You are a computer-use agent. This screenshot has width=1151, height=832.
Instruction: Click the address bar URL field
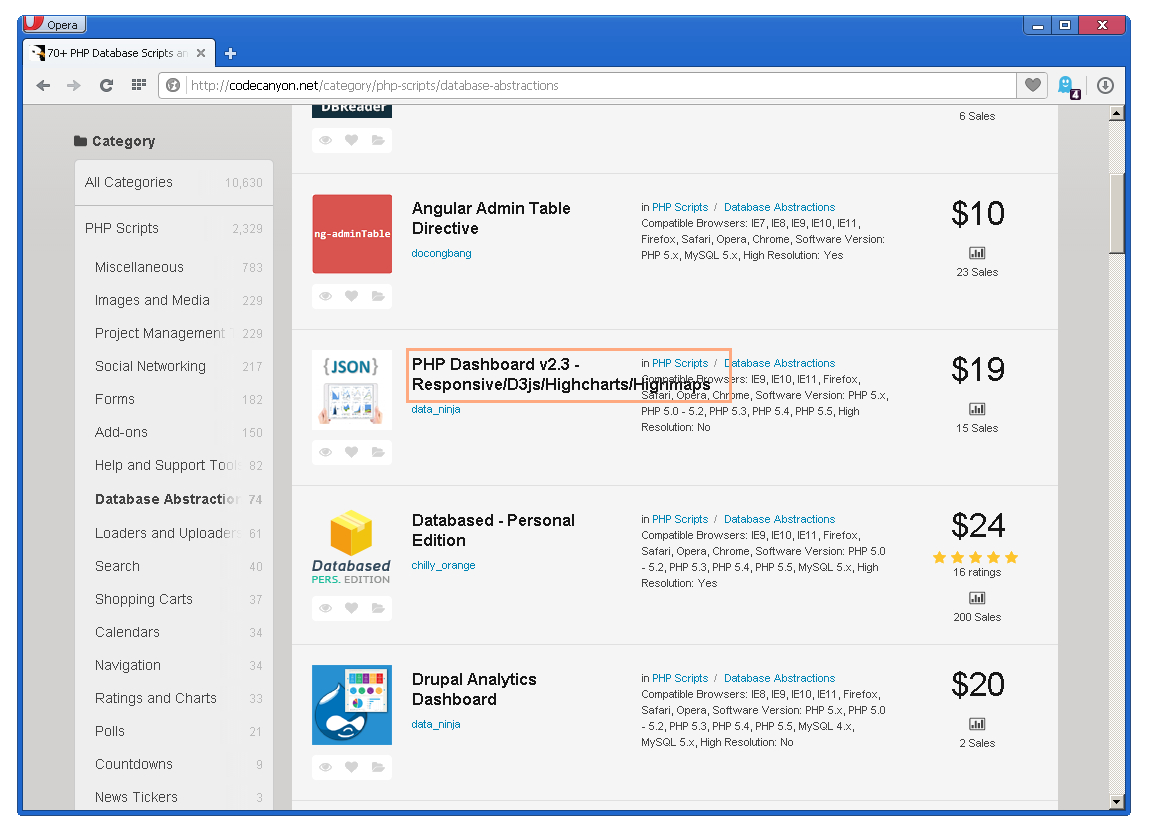600,85
